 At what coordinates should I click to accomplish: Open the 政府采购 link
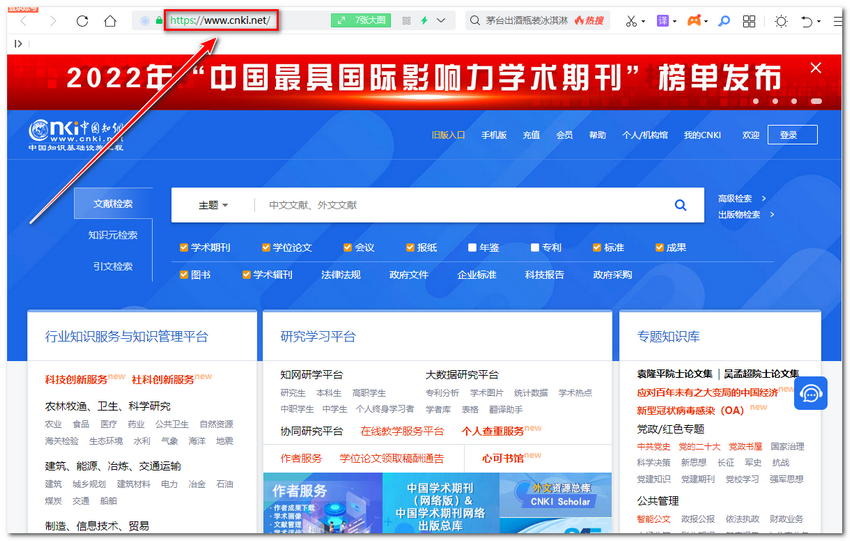click(613, 275)
